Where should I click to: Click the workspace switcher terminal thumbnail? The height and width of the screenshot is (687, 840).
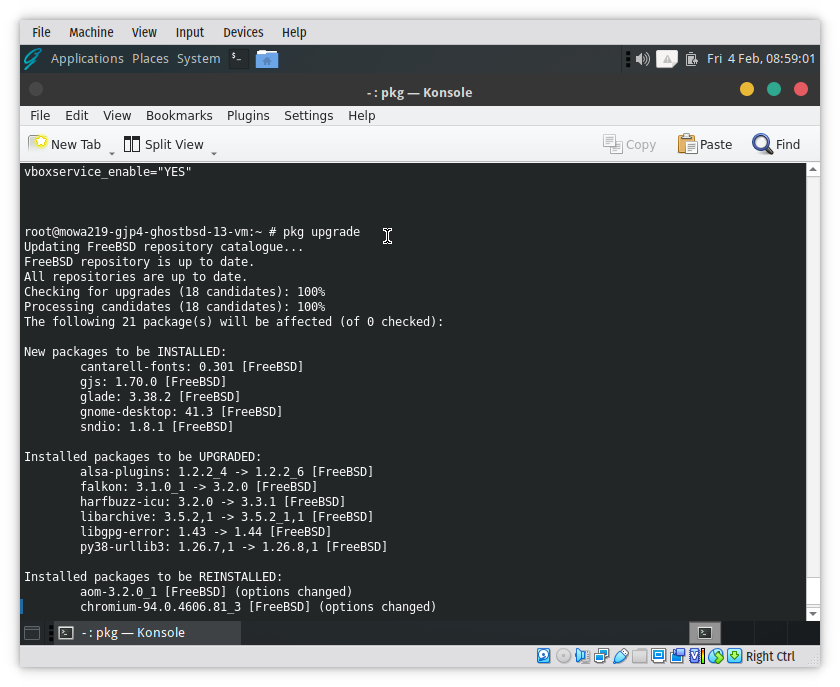click(x=704, y=632)
